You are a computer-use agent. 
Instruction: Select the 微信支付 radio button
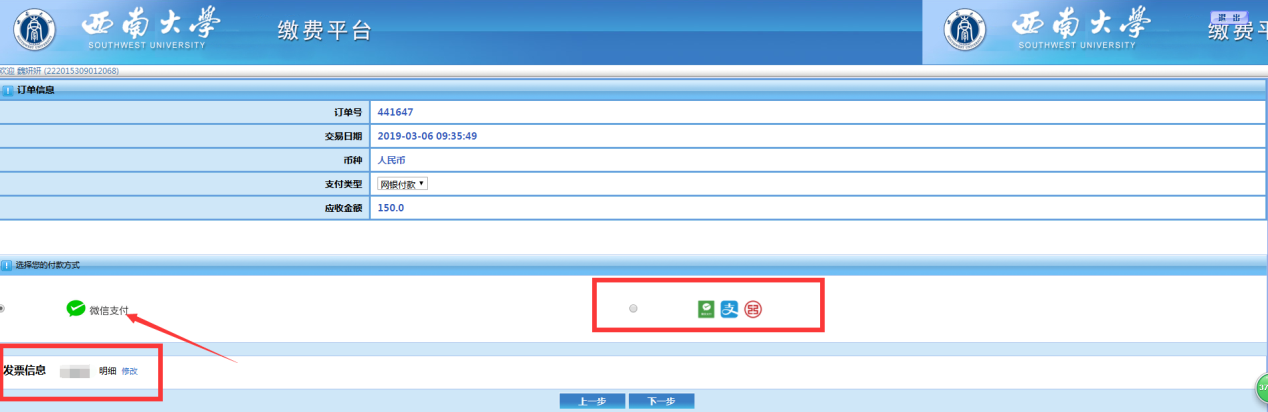(2, 309)
